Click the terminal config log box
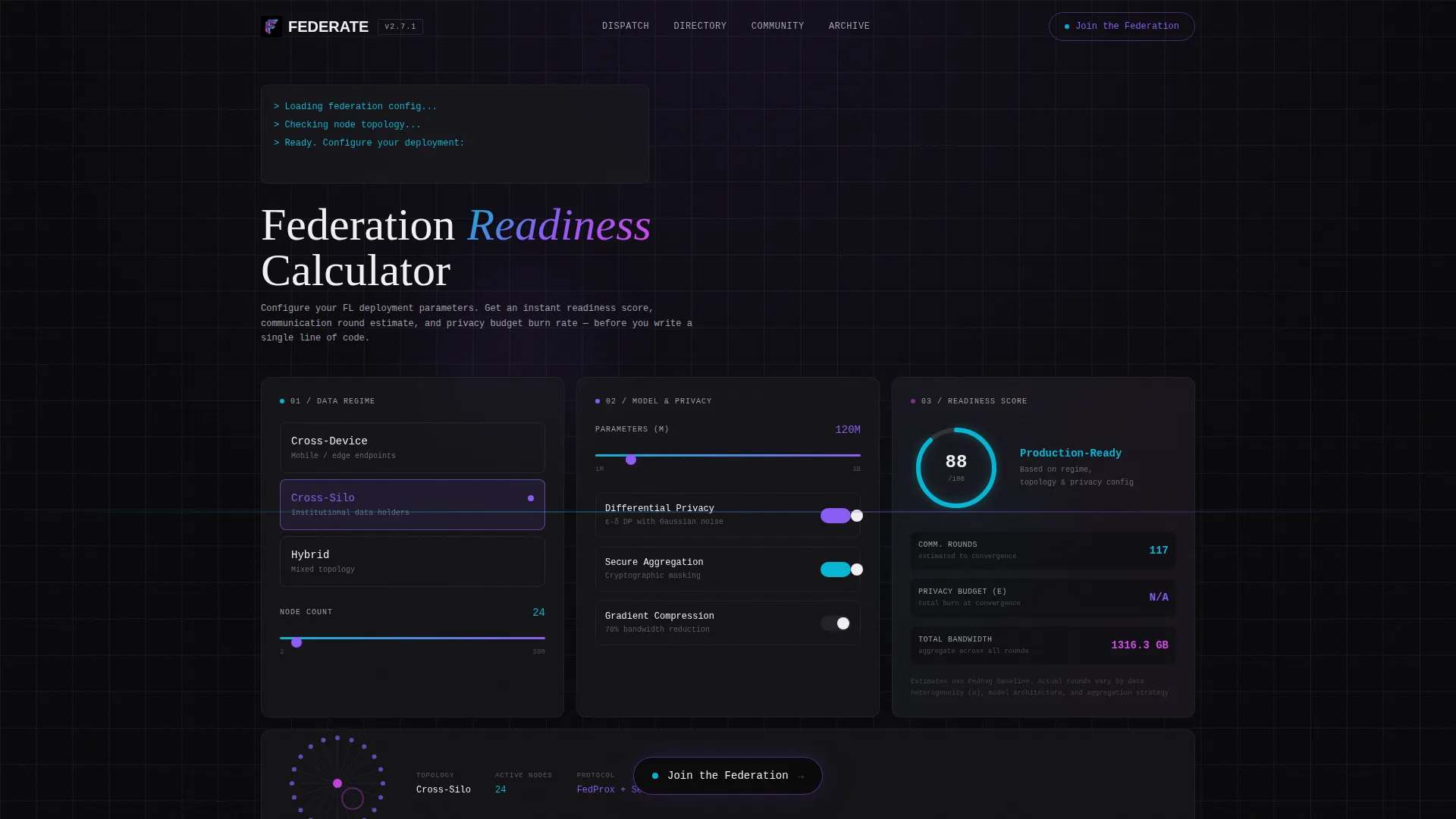 click(x=455, y=134)
